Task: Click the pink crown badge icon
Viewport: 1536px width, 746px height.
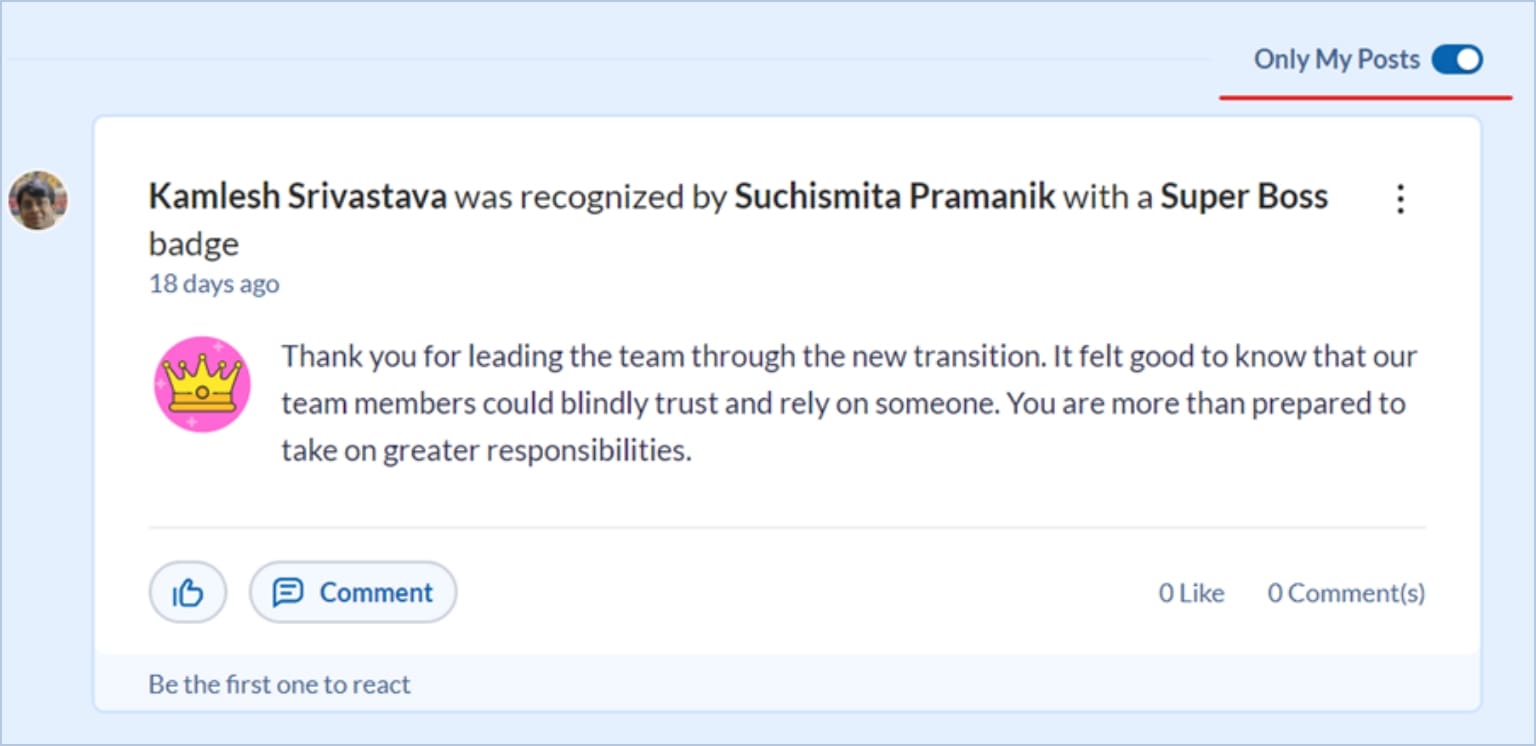Action: [x=202, y=384]
